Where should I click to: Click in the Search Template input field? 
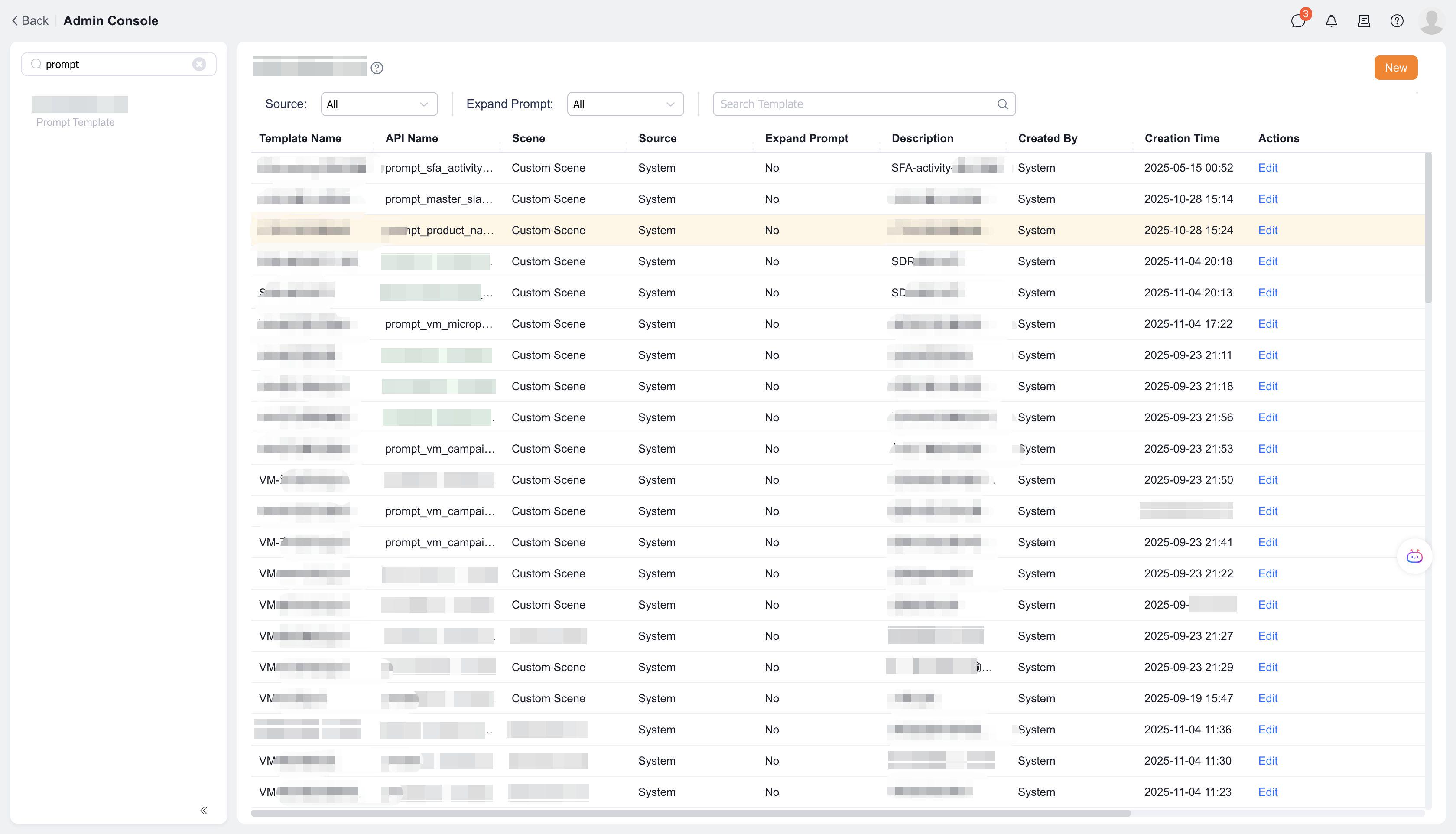pos(853,104)
